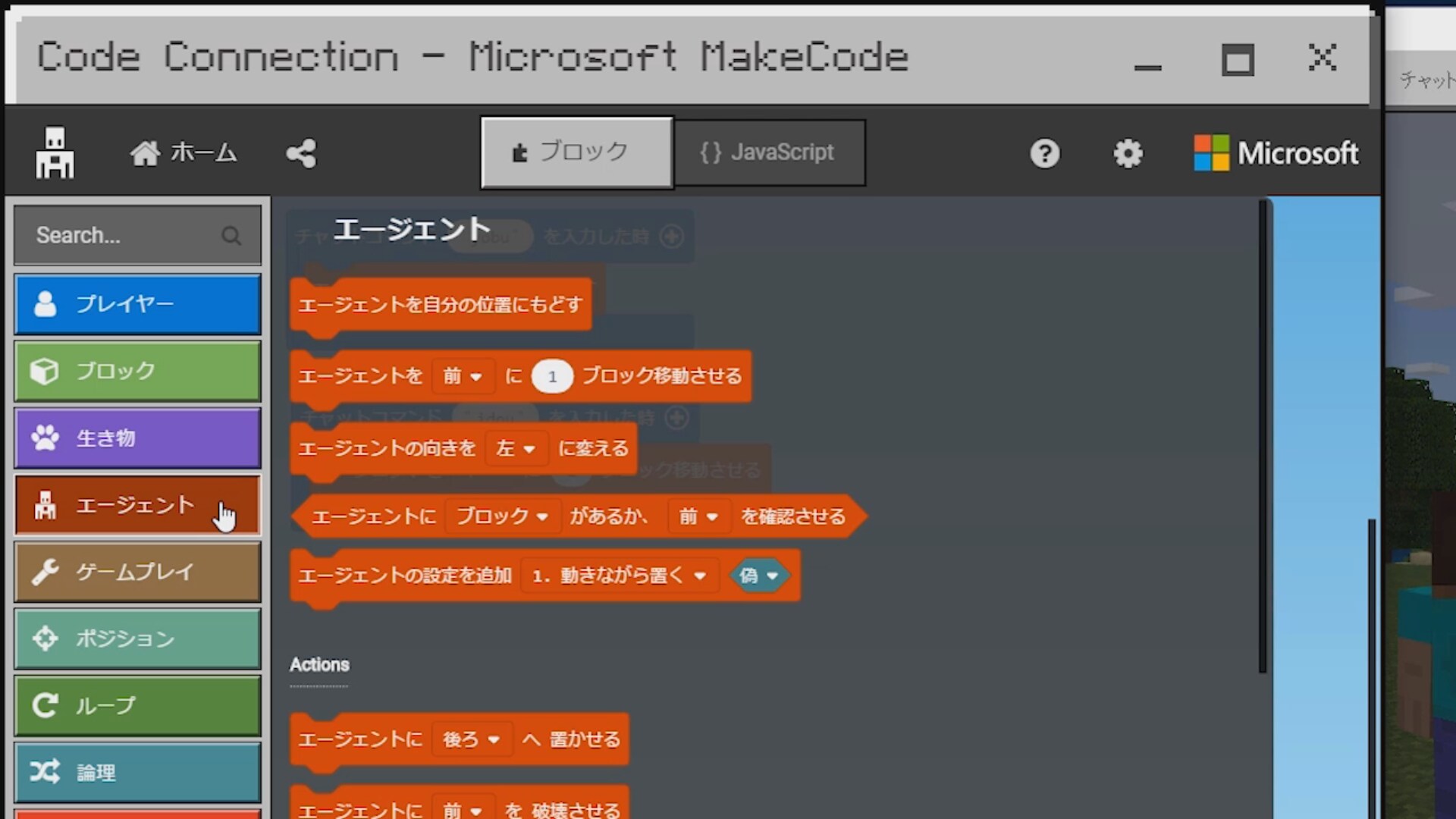Screen dimensions: 1456x819
Task: Expand the 左 turn direction dropdown
Action: (x=516, y=449)
